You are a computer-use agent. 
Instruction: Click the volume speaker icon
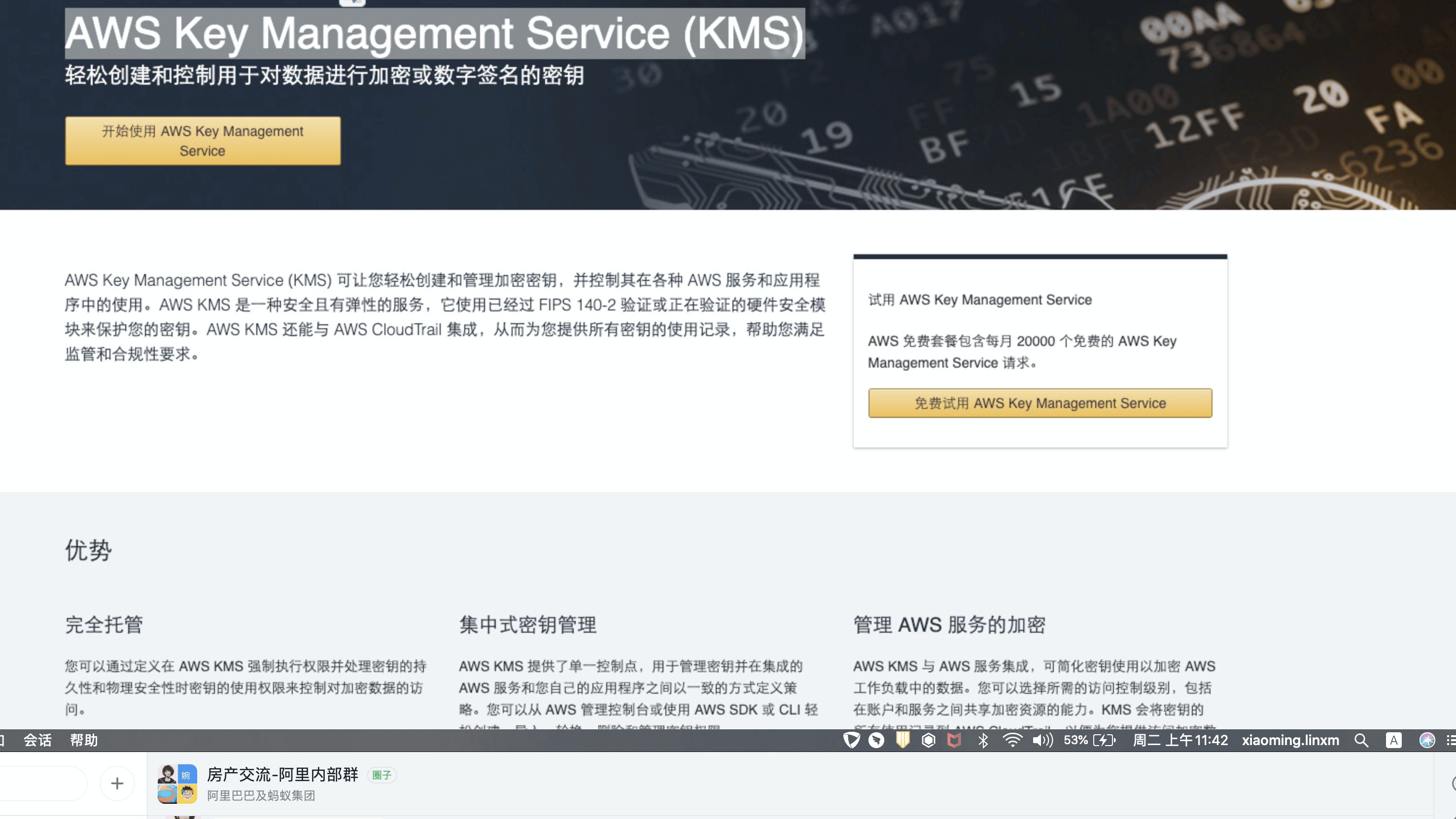click(x=1042, y=740)
